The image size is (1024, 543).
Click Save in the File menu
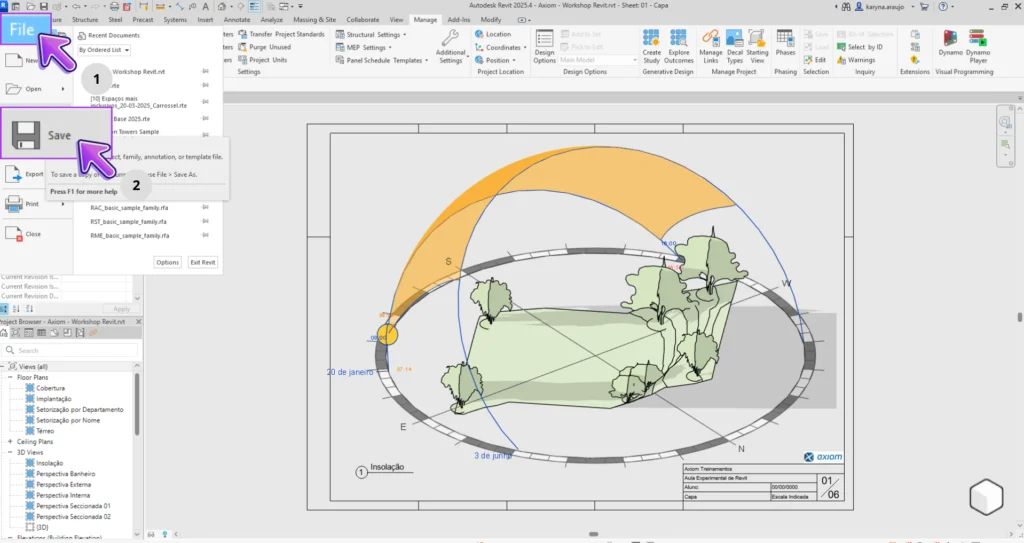click(x=56, y=134)
